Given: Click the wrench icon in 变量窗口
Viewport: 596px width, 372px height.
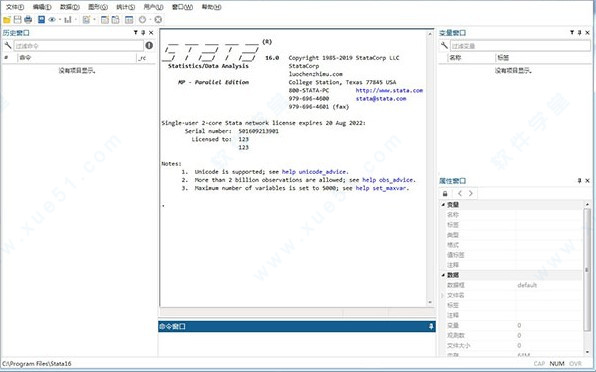Looking at the screenshot, I should 444,46.
